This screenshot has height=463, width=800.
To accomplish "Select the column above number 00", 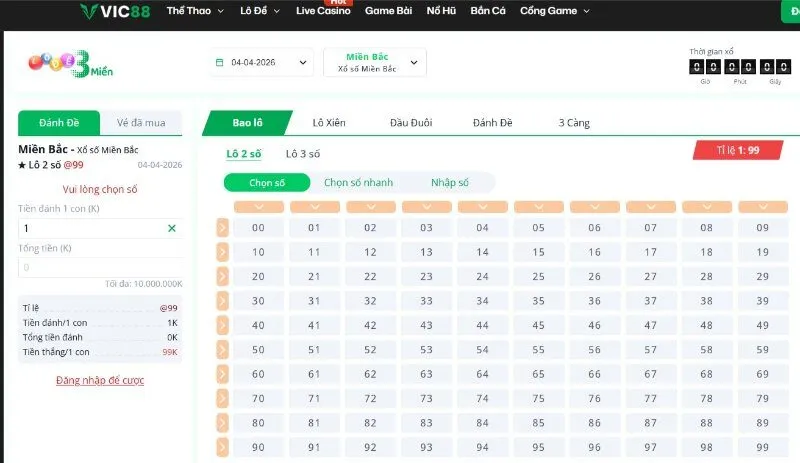I will (259, 207).
